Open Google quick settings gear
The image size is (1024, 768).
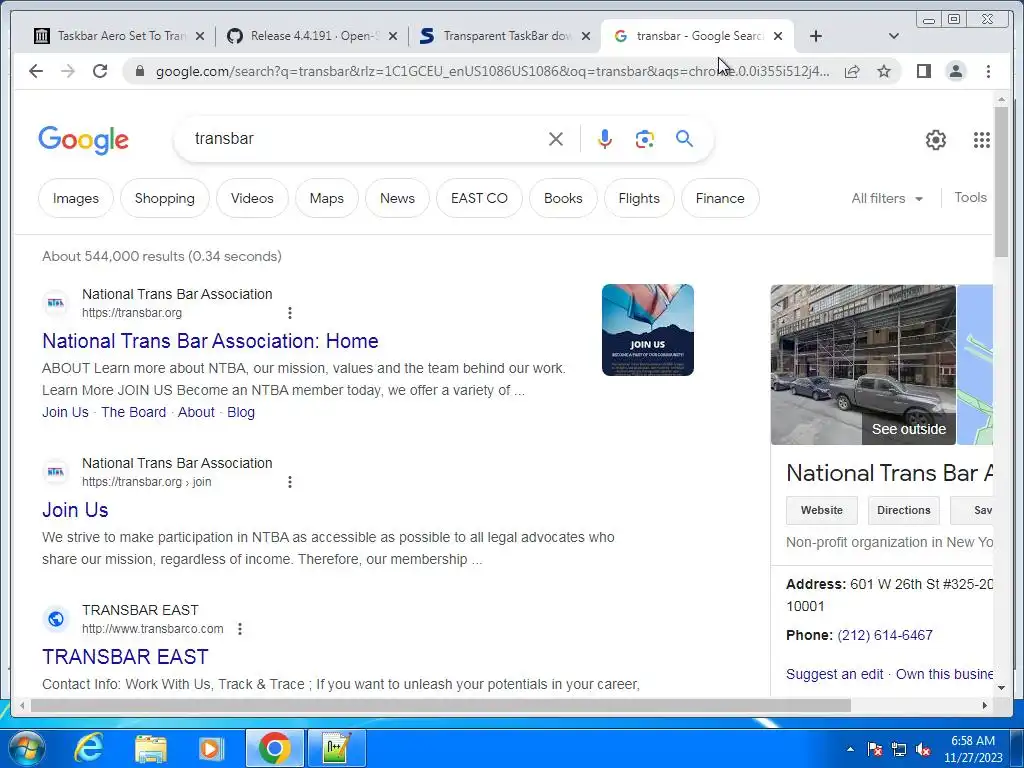click(x=935, y=140)
